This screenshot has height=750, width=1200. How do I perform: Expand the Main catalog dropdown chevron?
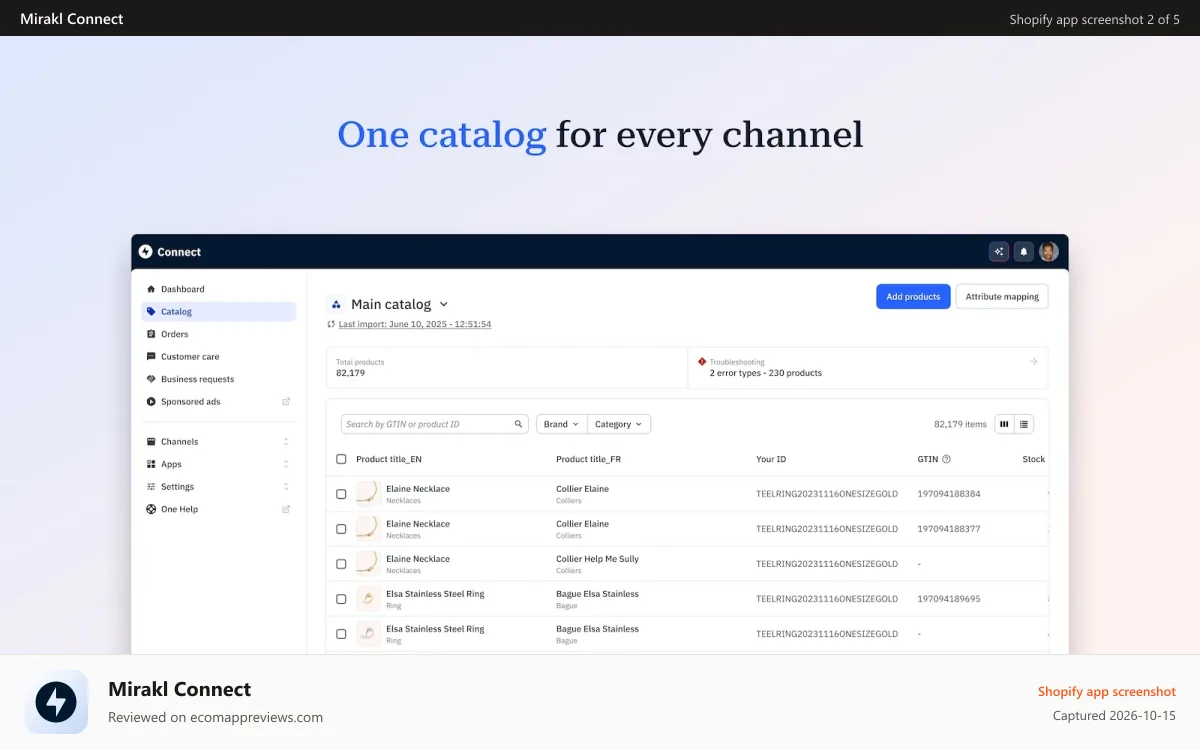pos(444,304)
